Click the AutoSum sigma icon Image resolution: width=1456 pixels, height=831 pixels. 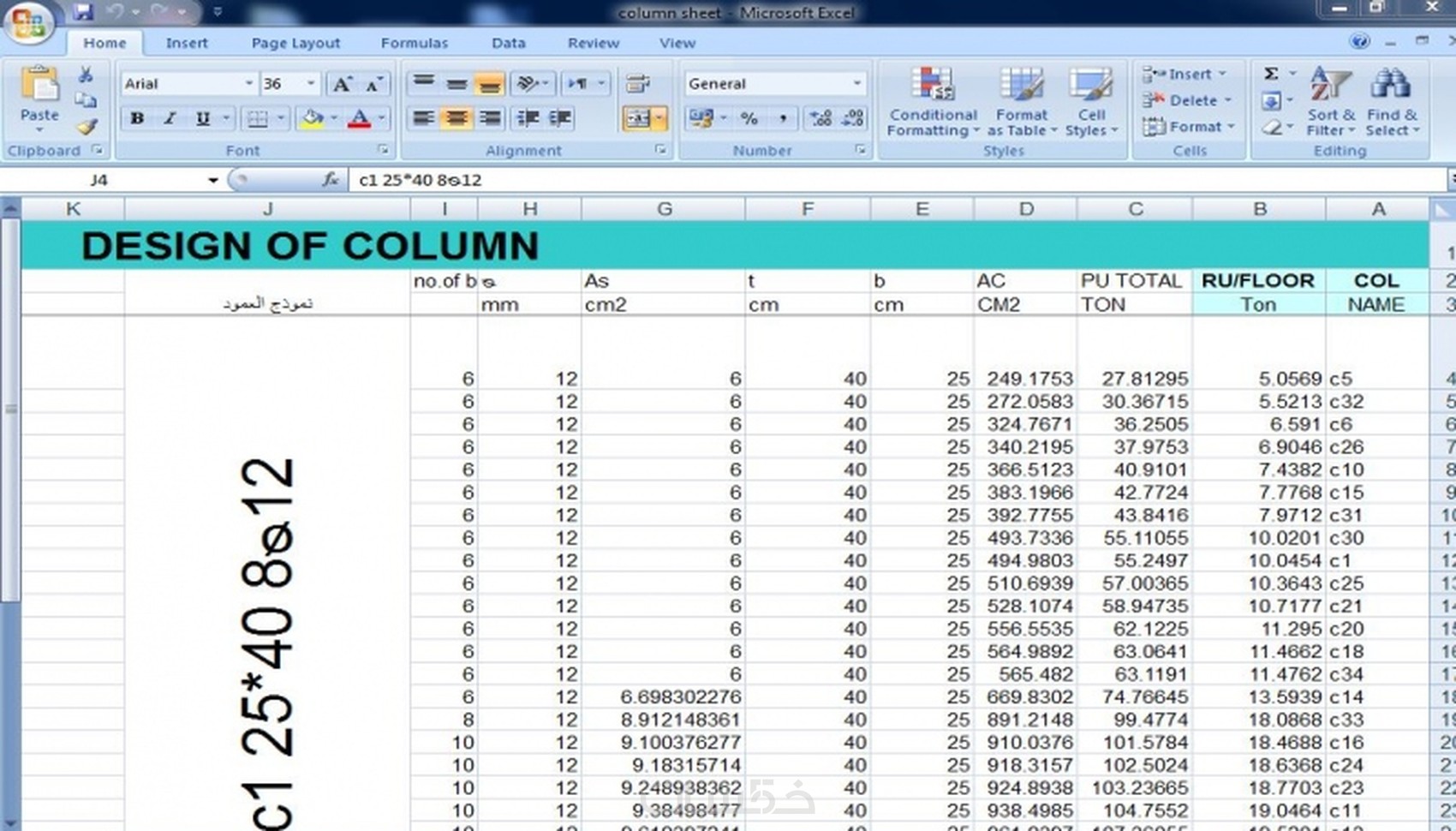[x=1272, y=75]
